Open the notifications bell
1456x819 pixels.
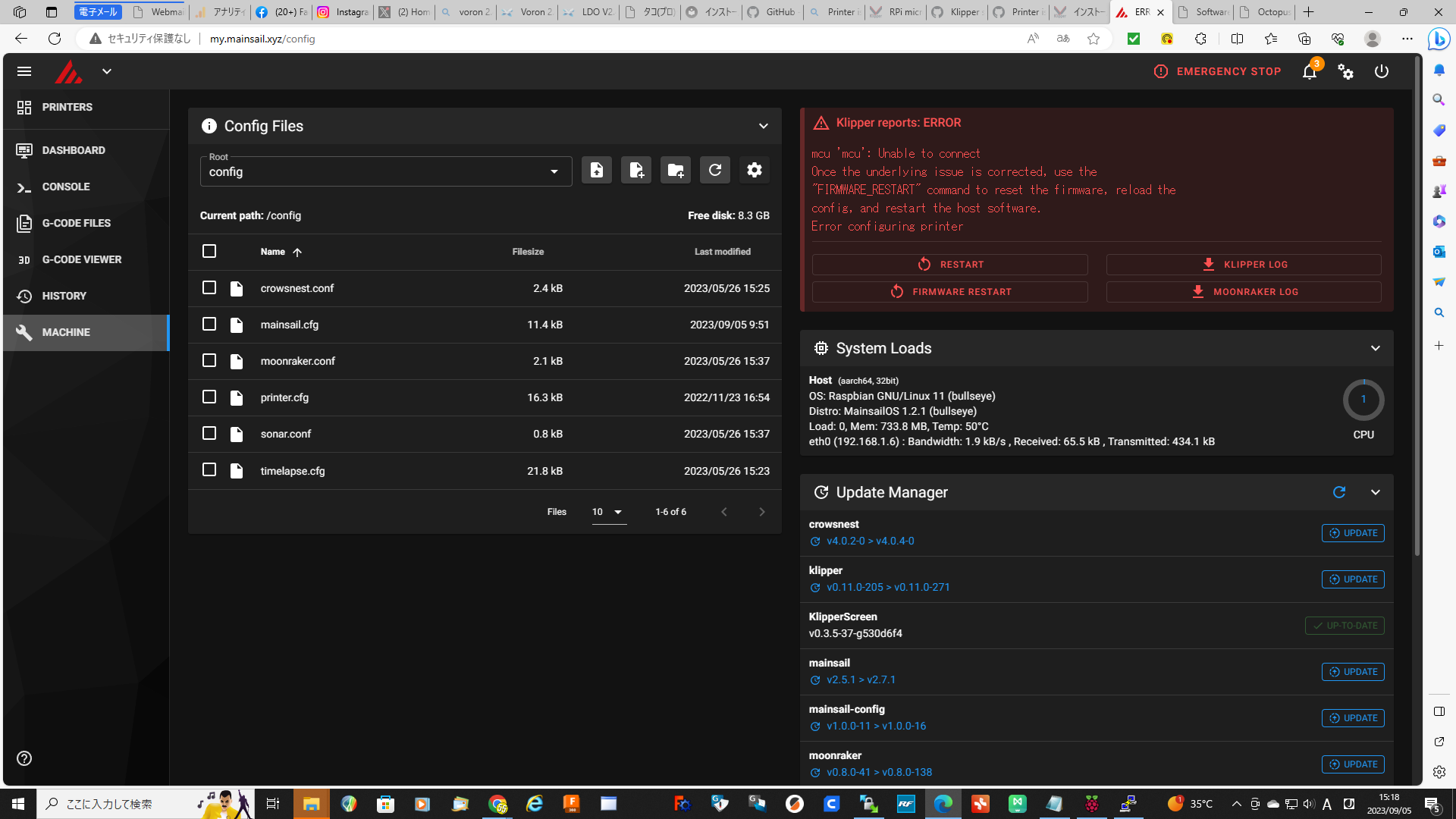[x=1310, y=71]
